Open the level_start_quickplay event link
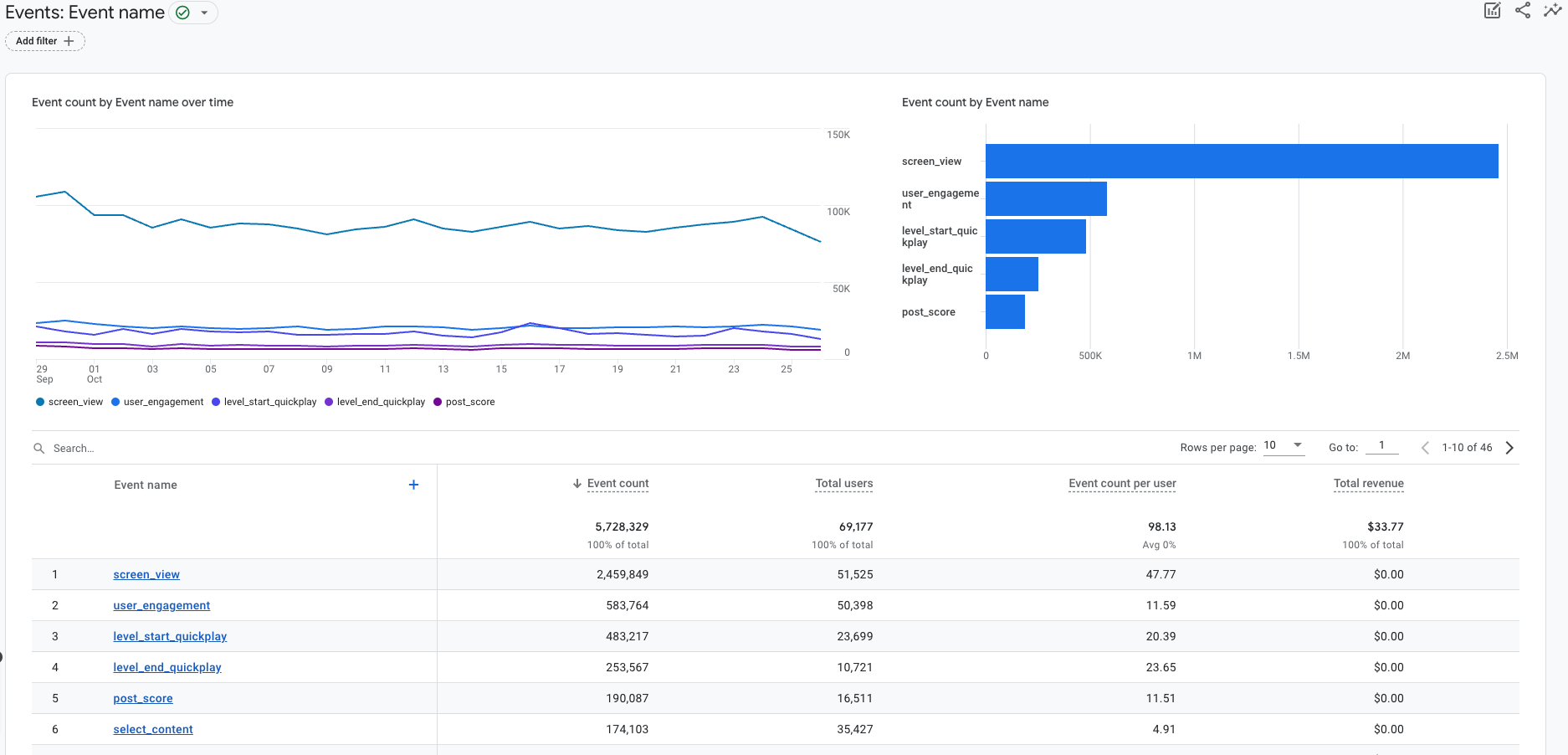 click(x=170, y=636)
